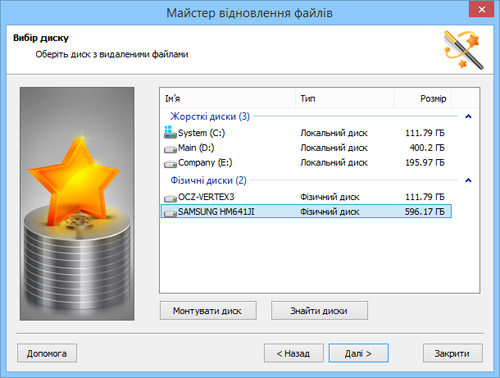Image resolution: width=500 pixels, height=378 pixels.
Task: Click the Монтувати диск button
Action: pos(208,311)
